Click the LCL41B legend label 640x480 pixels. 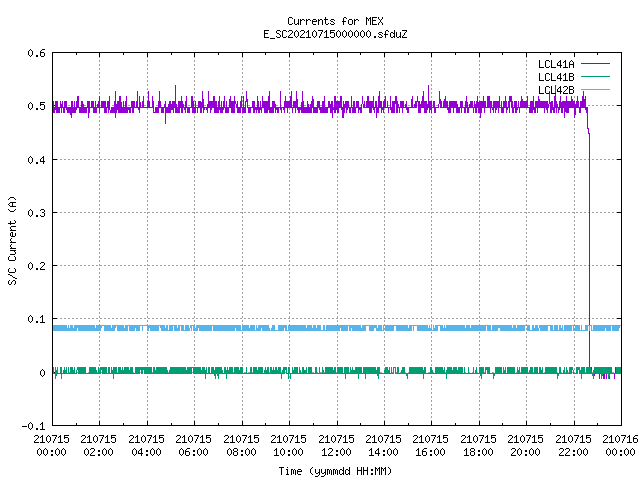[556, 77]
